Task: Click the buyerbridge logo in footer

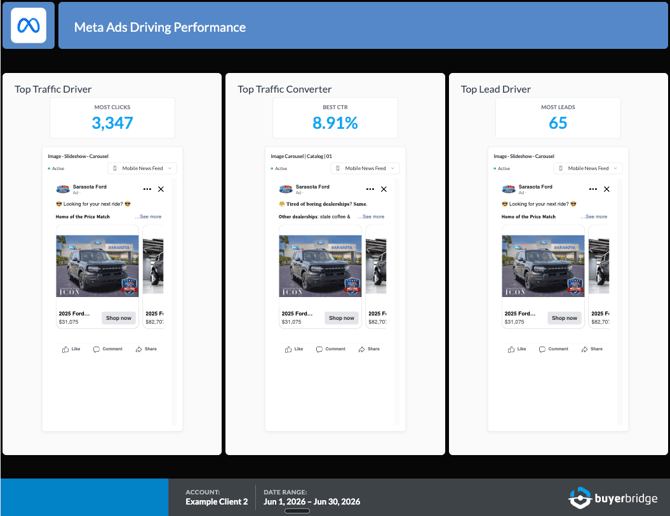Action: pyautogui.click(x=613, y=498)
